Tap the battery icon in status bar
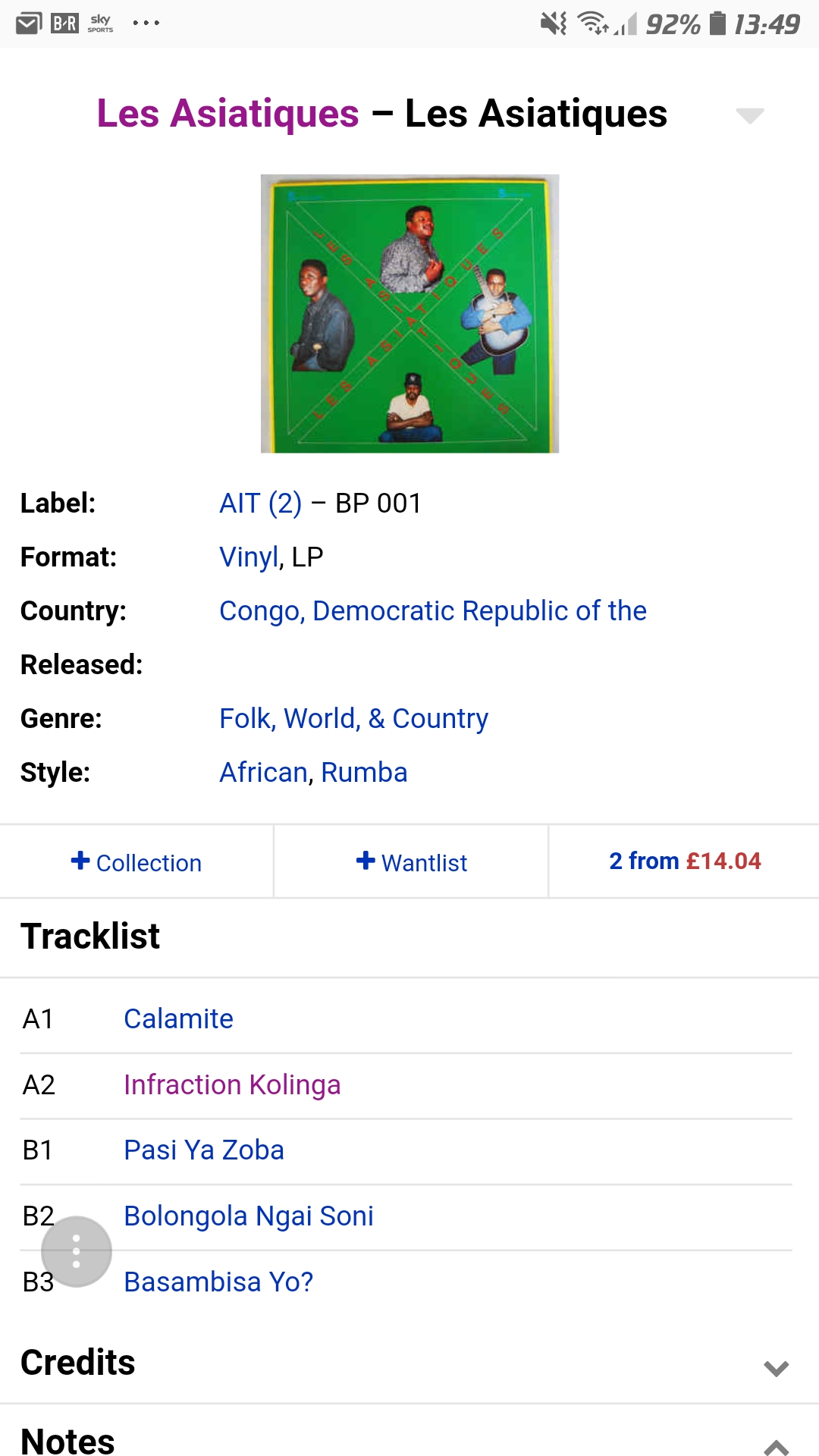The image size is (819, 1456). point(717,24)
